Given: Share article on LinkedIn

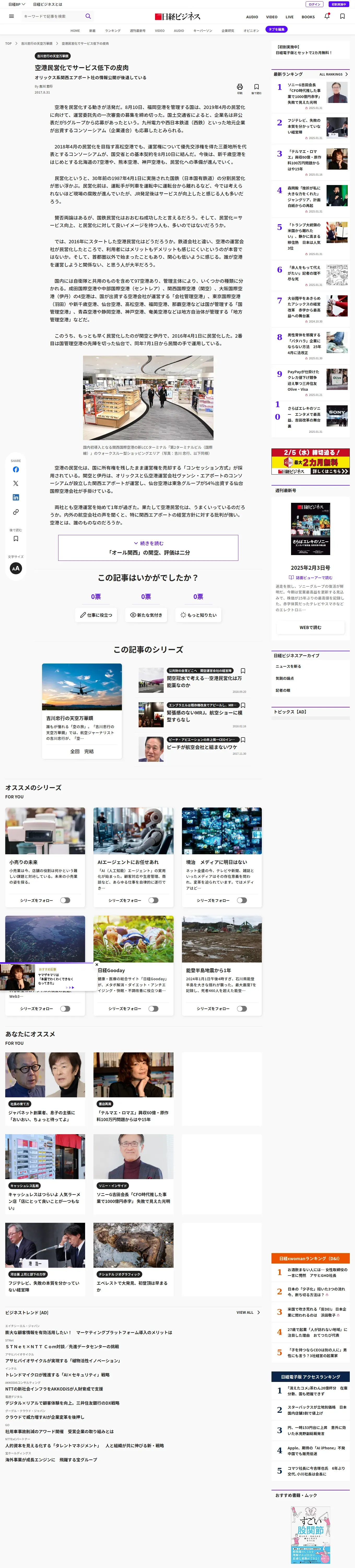Looking at the screenshot, I should pyautogui.click(x=16, y=497).
